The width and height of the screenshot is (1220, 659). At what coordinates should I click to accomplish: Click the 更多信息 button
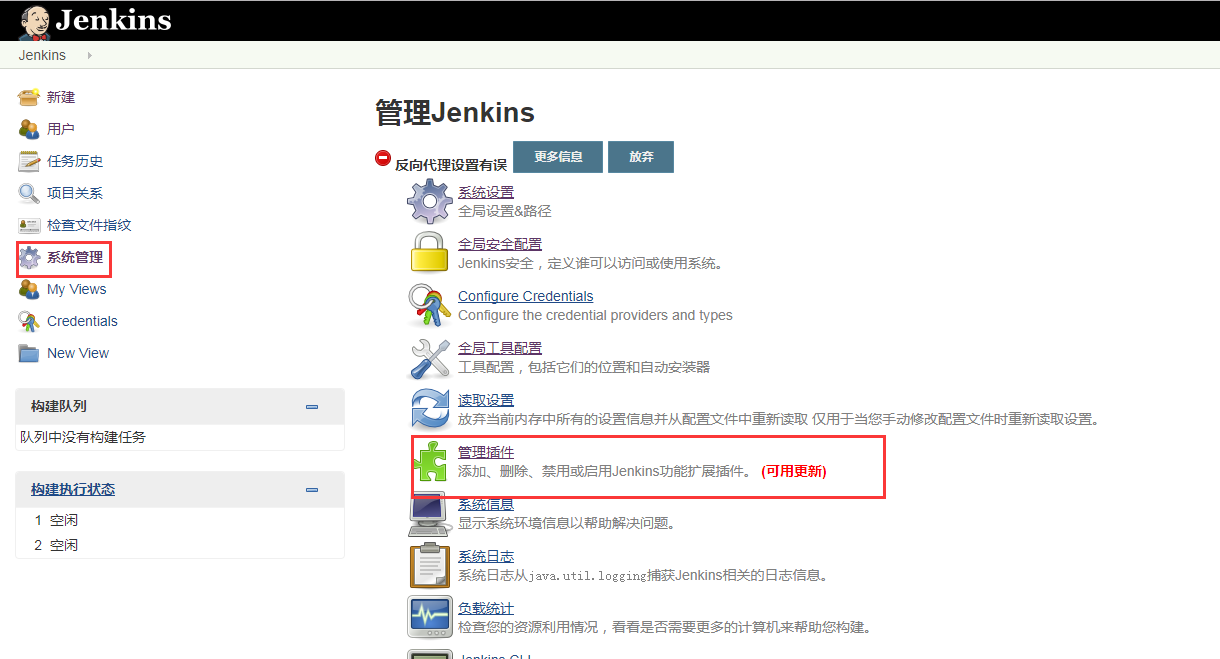coord(557,157)
